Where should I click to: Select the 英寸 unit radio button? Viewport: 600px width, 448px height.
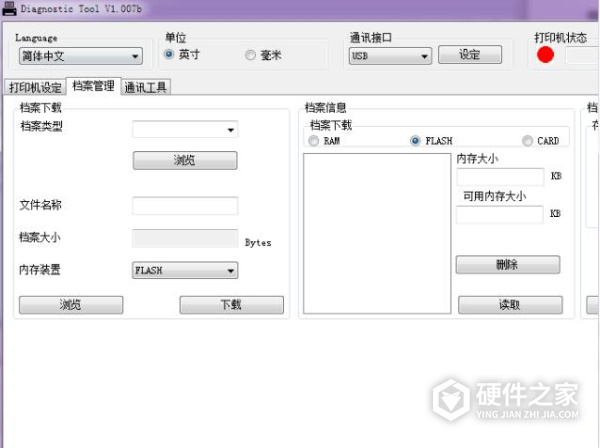click(169, 54)
